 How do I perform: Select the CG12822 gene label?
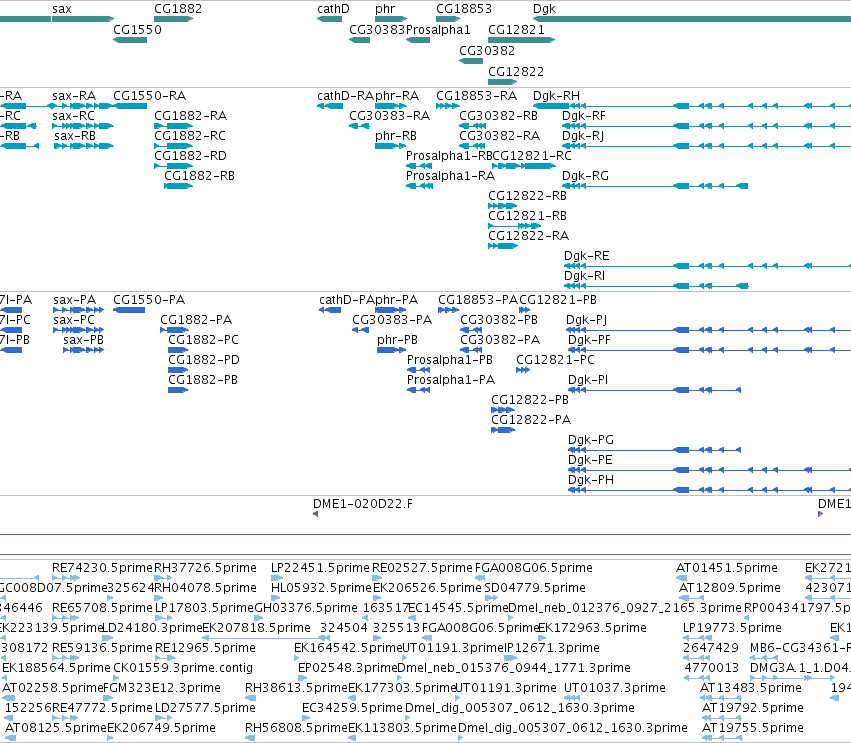coord(516,71)
